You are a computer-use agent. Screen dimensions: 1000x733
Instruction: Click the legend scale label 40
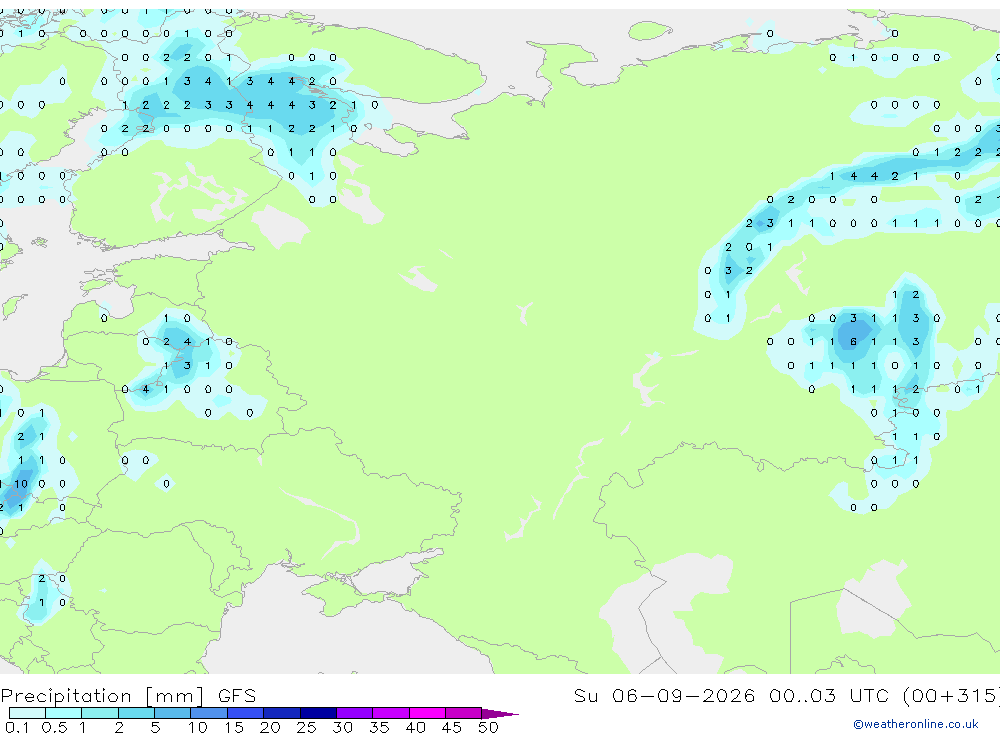pyautogui.click(x=415, y=727)
